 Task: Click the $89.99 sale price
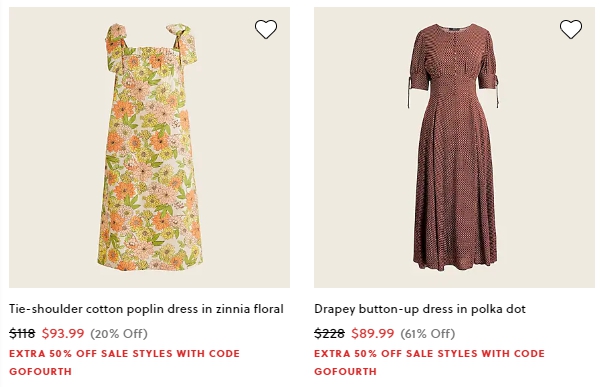pyautogui.click(x=373, y=333)
